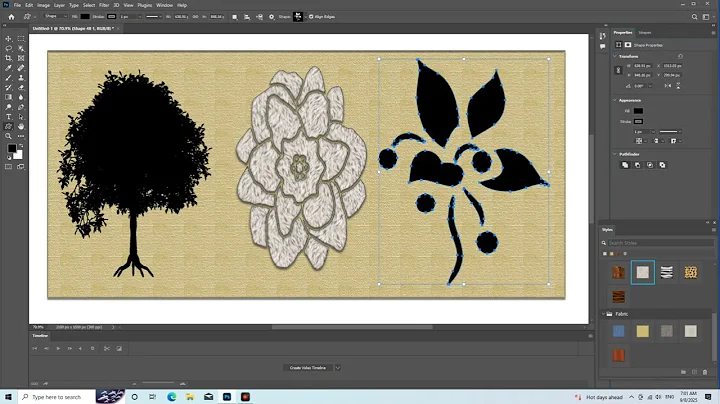Click the Exclude Overlap Pathfinder icon

(662, 165)
